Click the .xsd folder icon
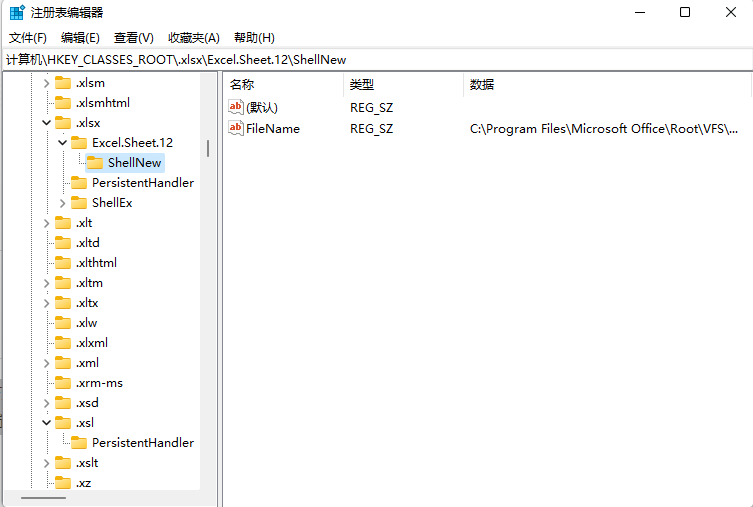753x507 pixels. (x=63, y=403)
